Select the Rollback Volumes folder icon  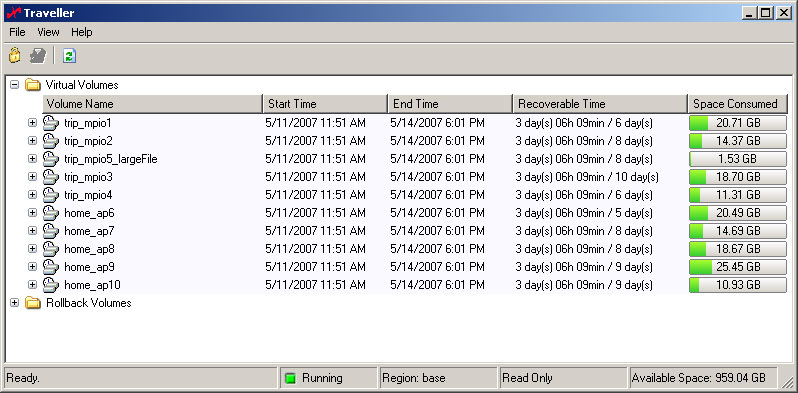[33, 303]
